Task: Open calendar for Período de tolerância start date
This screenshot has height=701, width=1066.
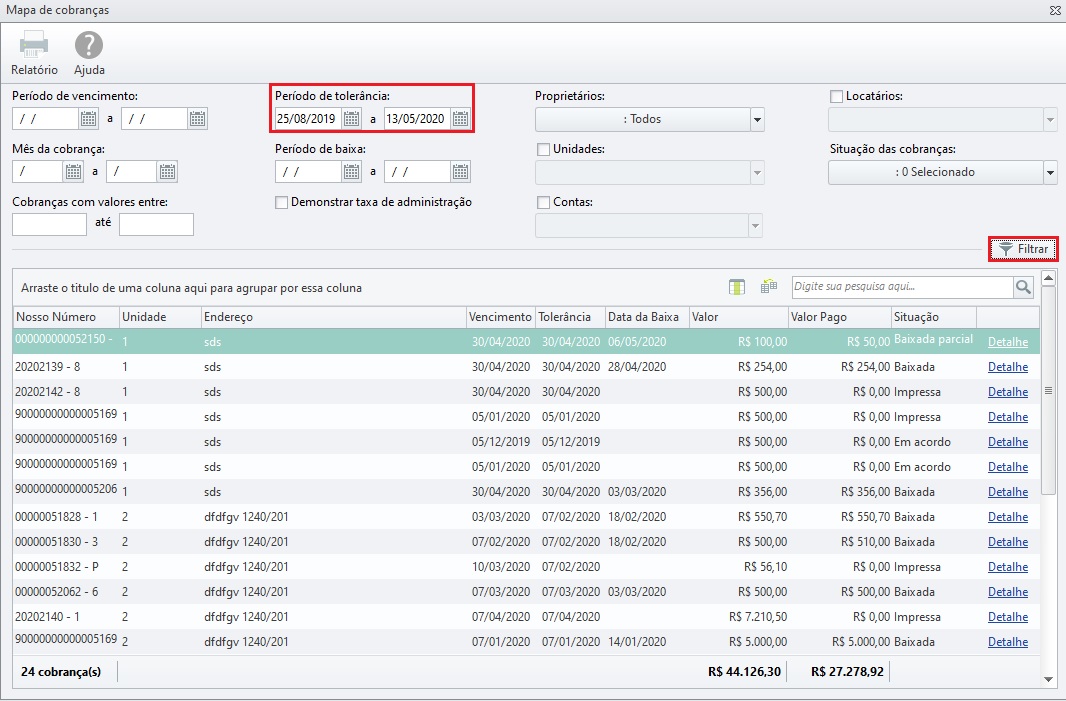Action: pos(351,119)
